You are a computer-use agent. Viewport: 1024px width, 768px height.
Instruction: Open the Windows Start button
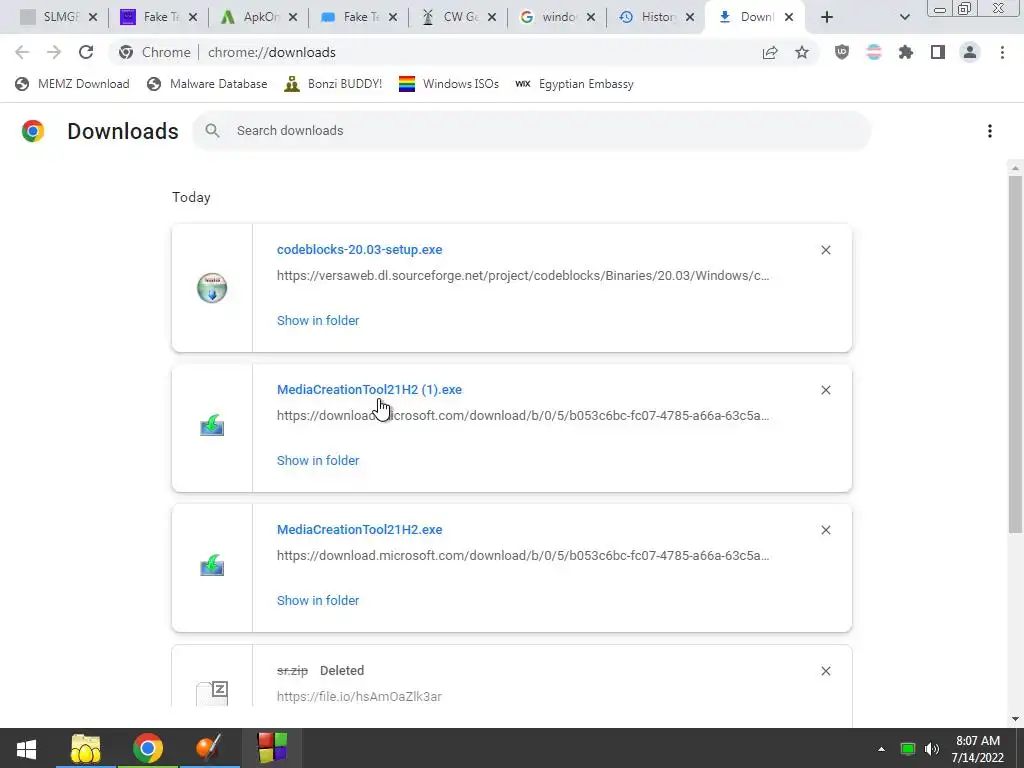[x=26, y=748]
